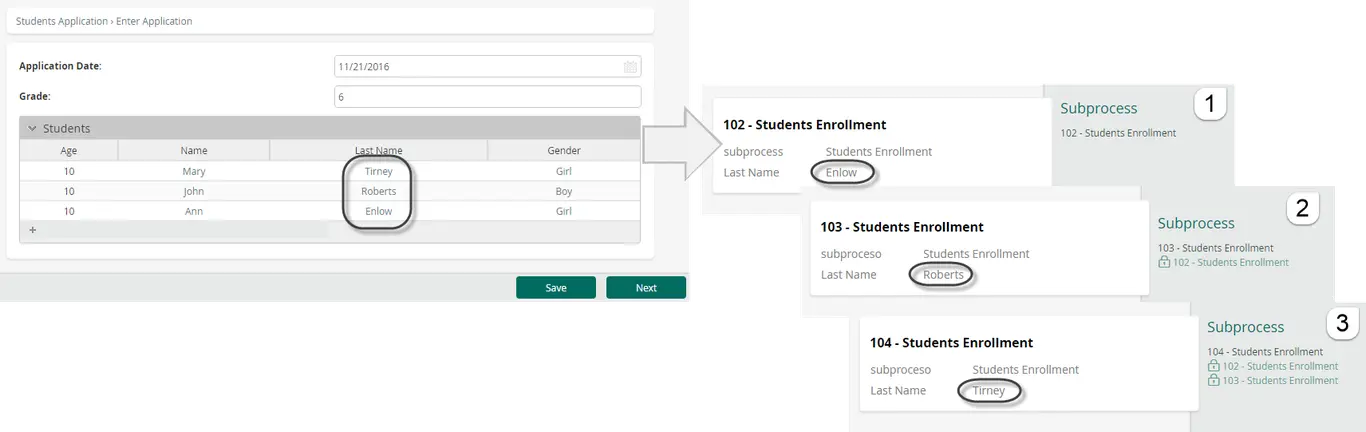Open the 103 - Students Enrollment link in 104 Subprocess panel
Image resolution: width=1366 pixels, height=432 pixels.
pyautogui.click(x=1280, y=380)
